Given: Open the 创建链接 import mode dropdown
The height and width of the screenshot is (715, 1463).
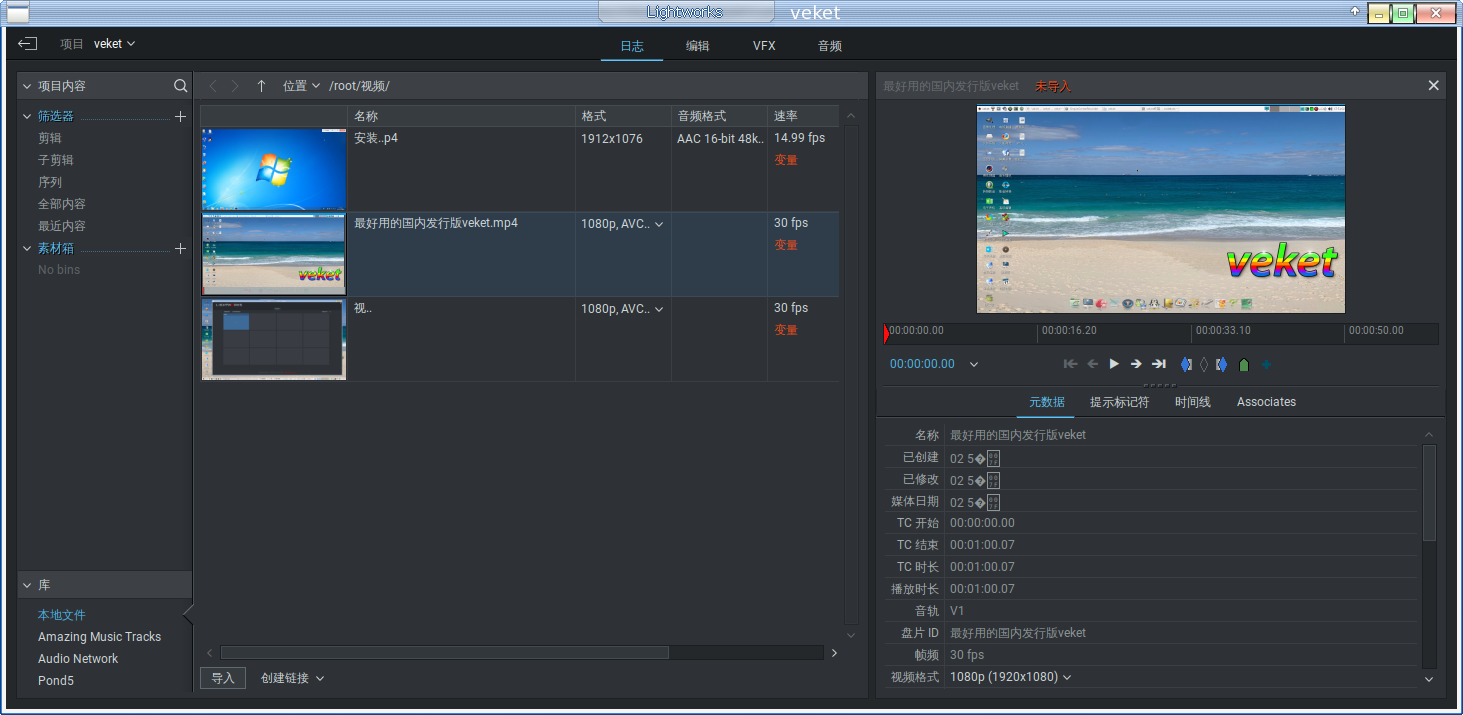Looking at the screenshot, I should (292, 678).
